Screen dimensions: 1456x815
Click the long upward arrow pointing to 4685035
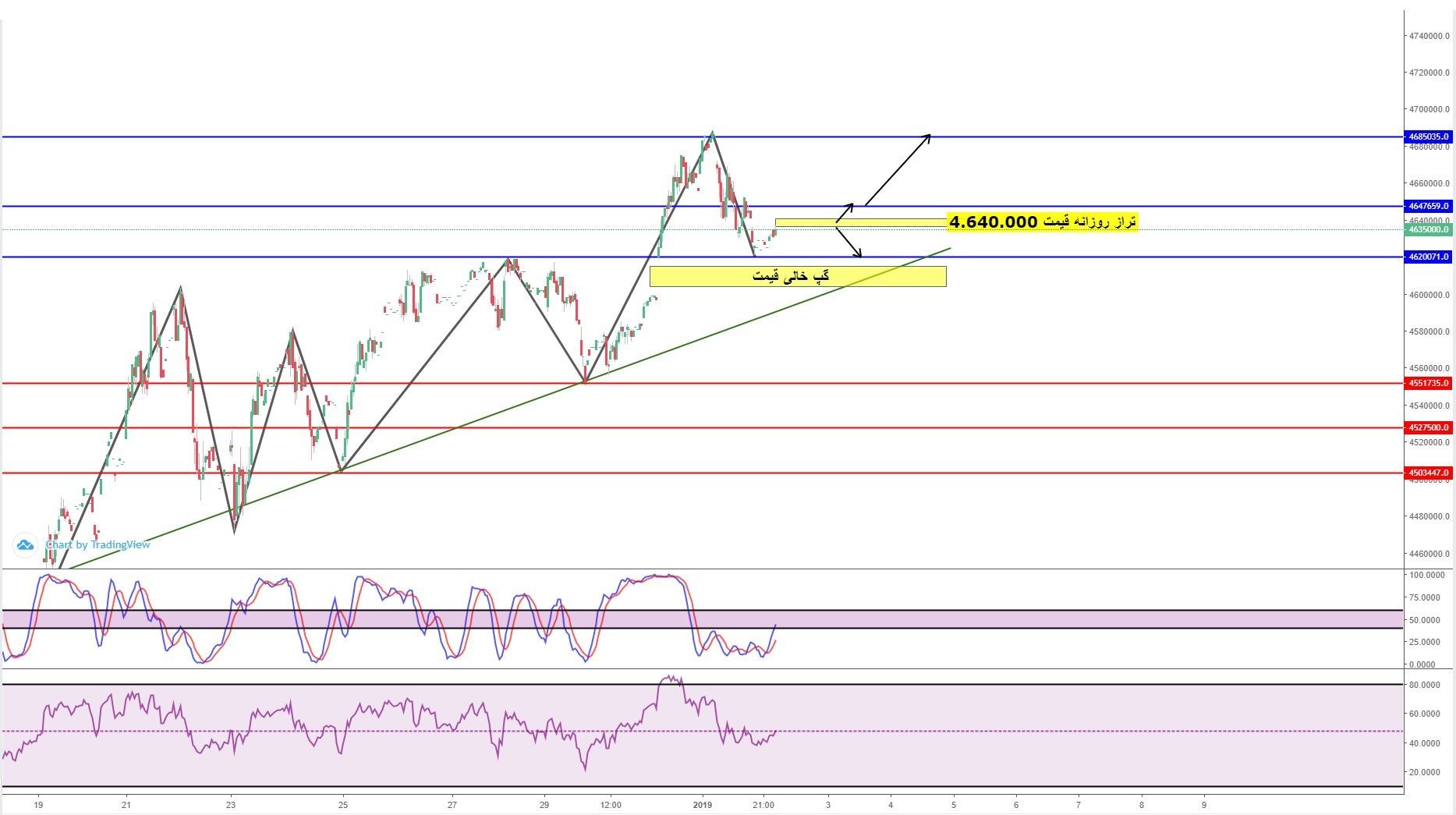pyautogui.click(x=898, y=169)
